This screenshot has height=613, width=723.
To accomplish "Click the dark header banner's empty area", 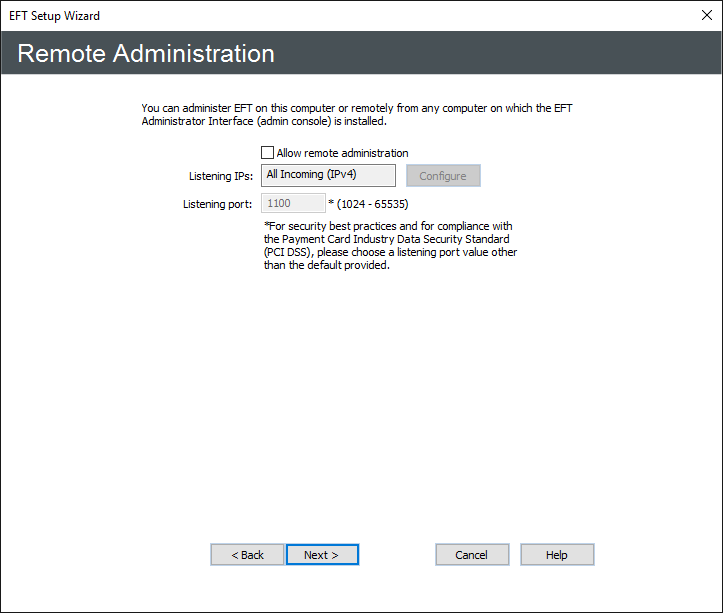I will 500,54.
